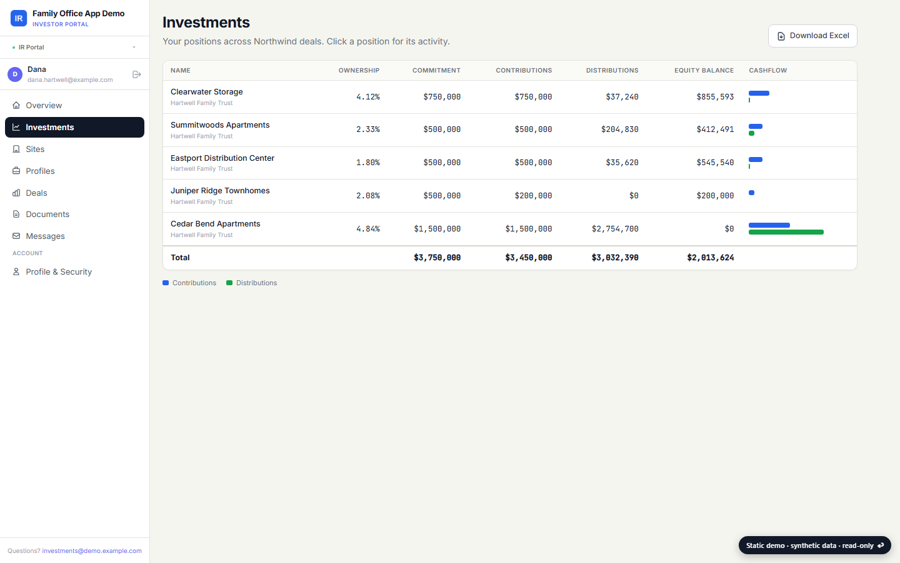
Task: Click the $3,450,000 total contributions
Action: 529,258
